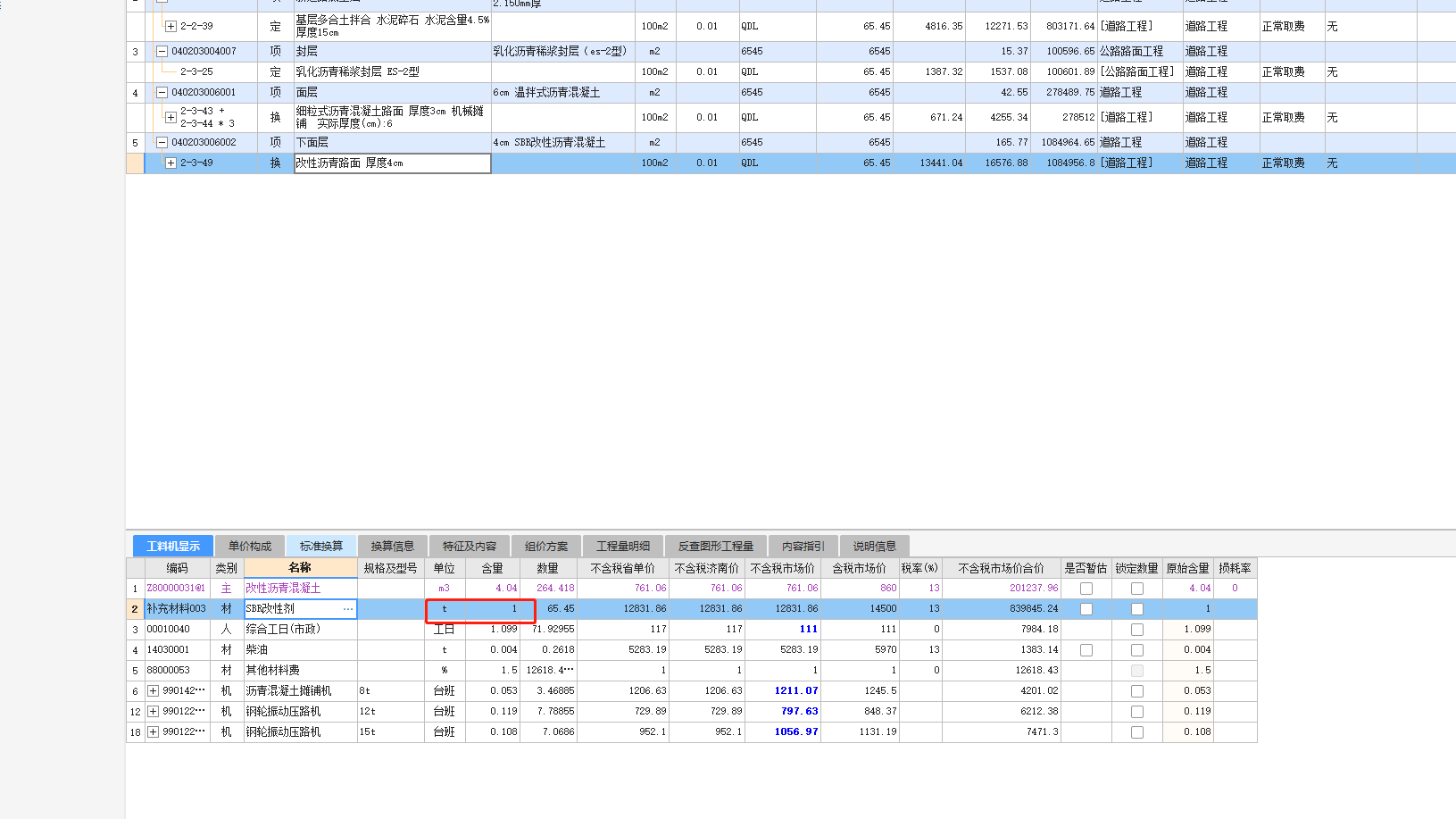
Task: Open the 工料机显示 tab
Action: pyautogui.click(x=173, y=546)
